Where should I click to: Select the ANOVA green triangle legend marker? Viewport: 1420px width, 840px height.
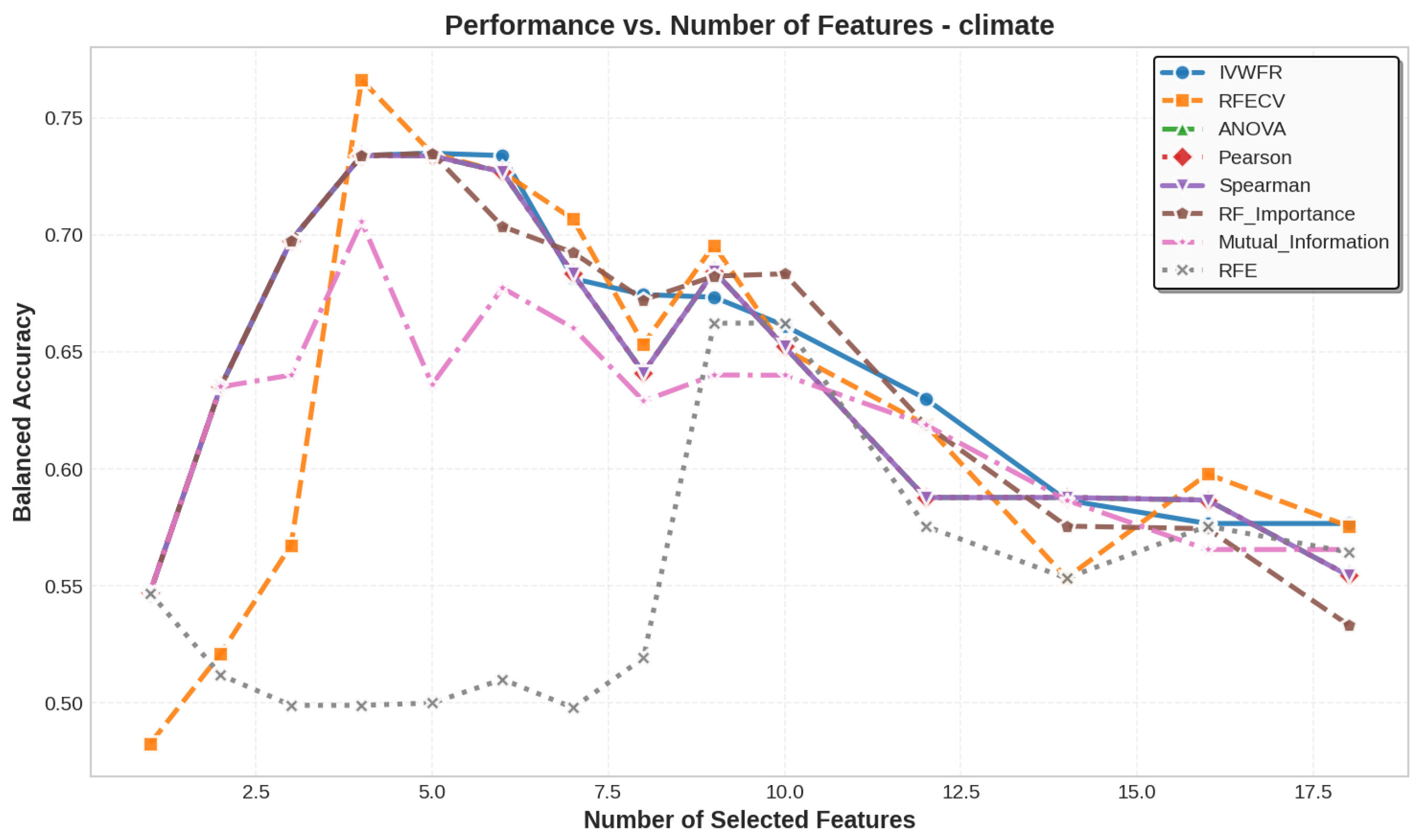(x=1182, y=129)
